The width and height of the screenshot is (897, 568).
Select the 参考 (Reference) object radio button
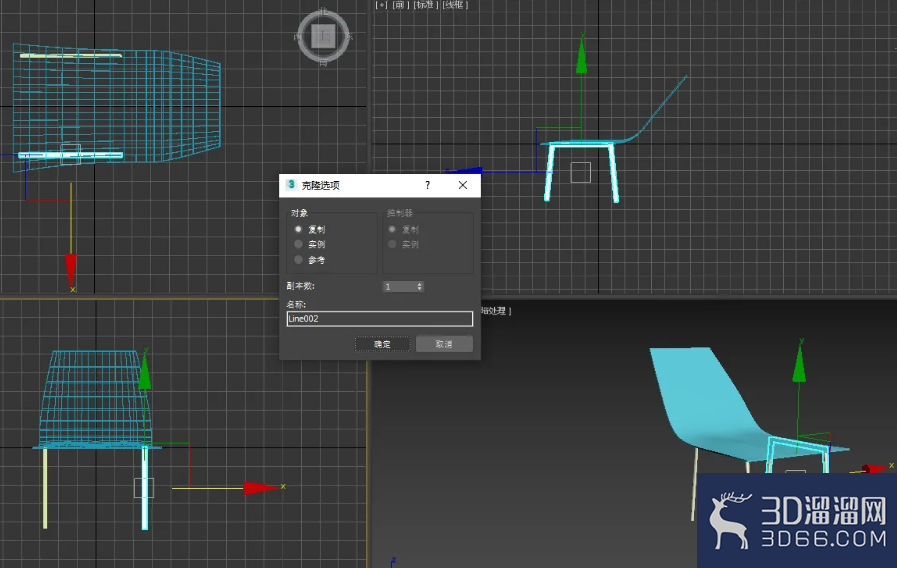pos(299,260)
